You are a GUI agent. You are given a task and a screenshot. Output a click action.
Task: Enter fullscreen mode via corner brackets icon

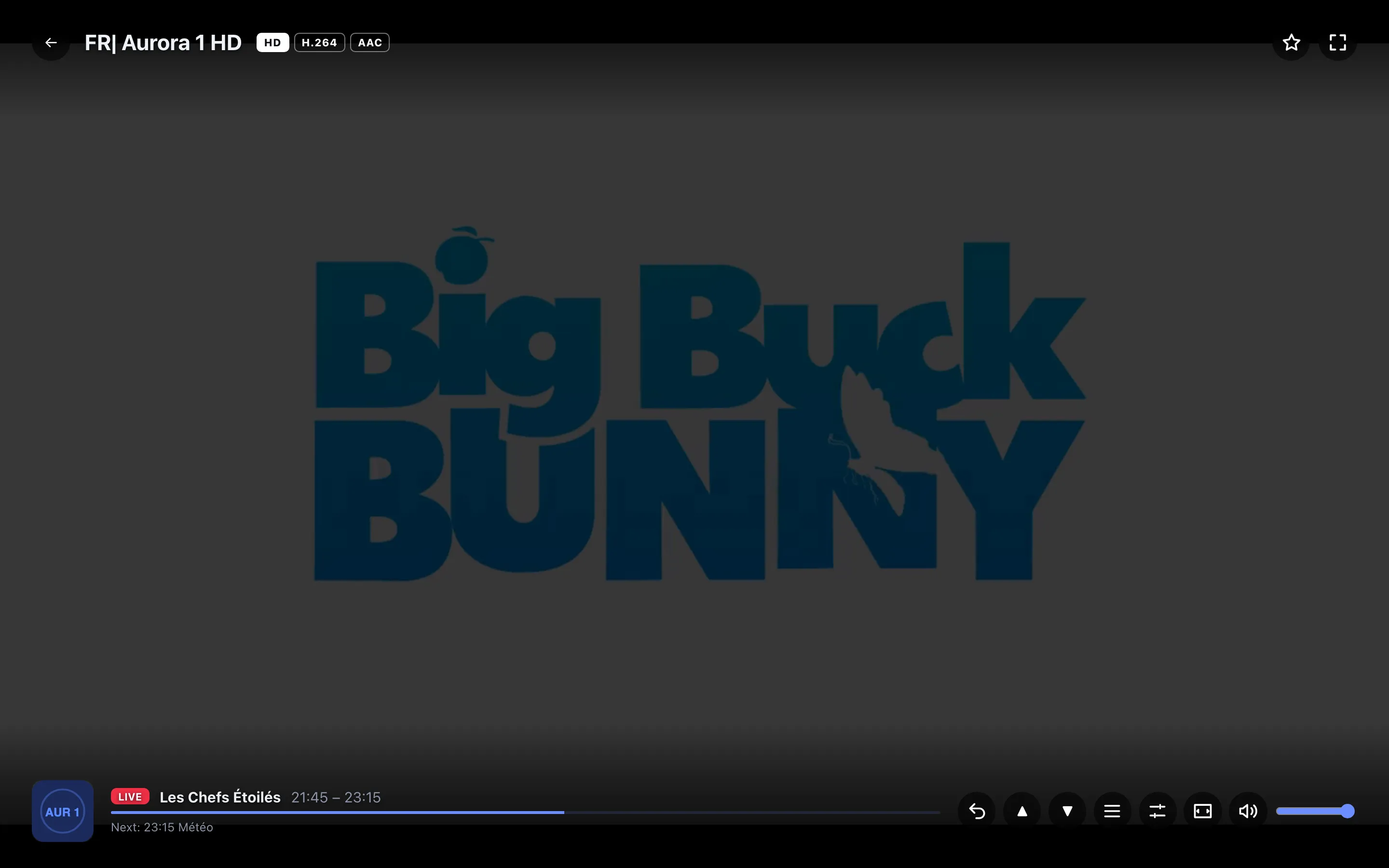click(x=1338, y=42)
